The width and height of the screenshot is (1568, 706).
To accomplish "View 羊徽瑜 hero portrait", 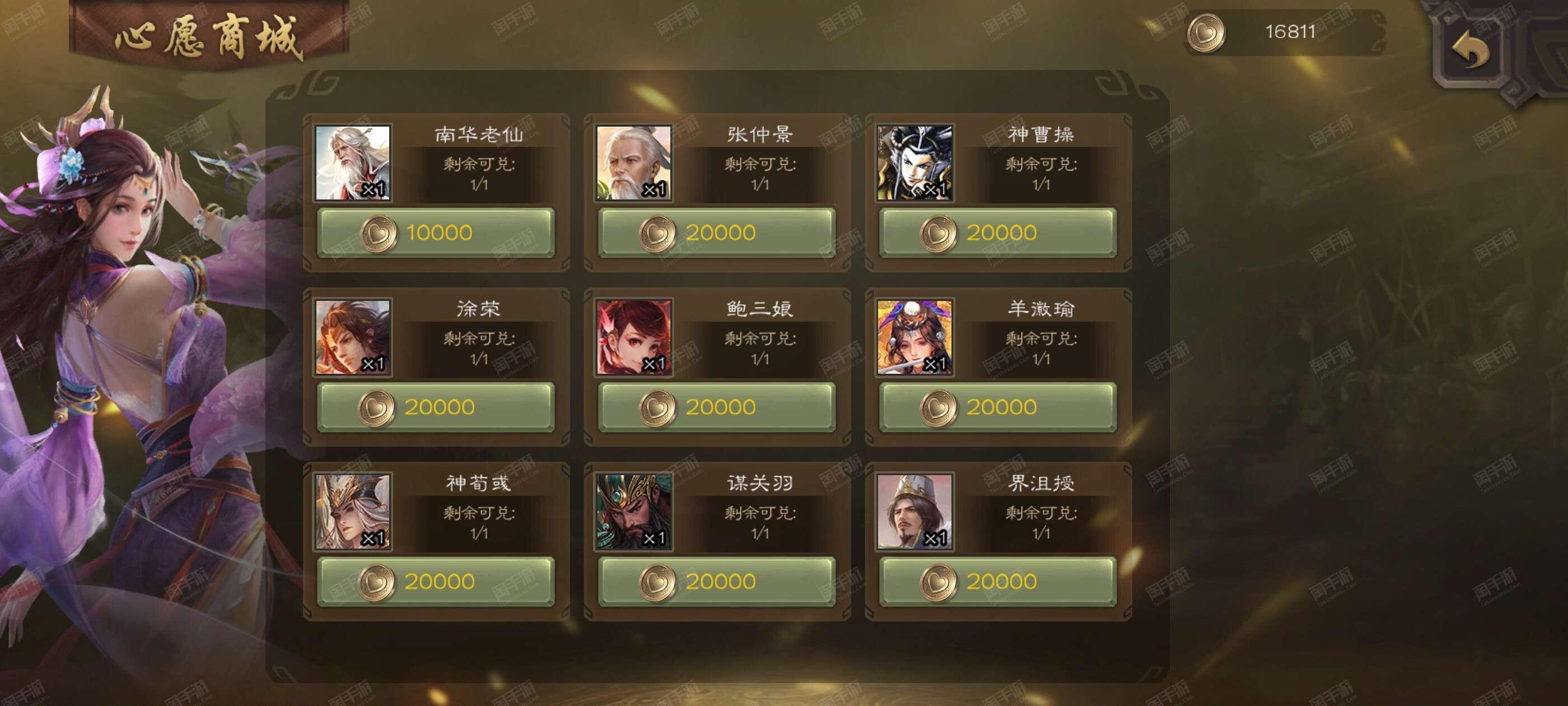I will (x=915, y=337).
